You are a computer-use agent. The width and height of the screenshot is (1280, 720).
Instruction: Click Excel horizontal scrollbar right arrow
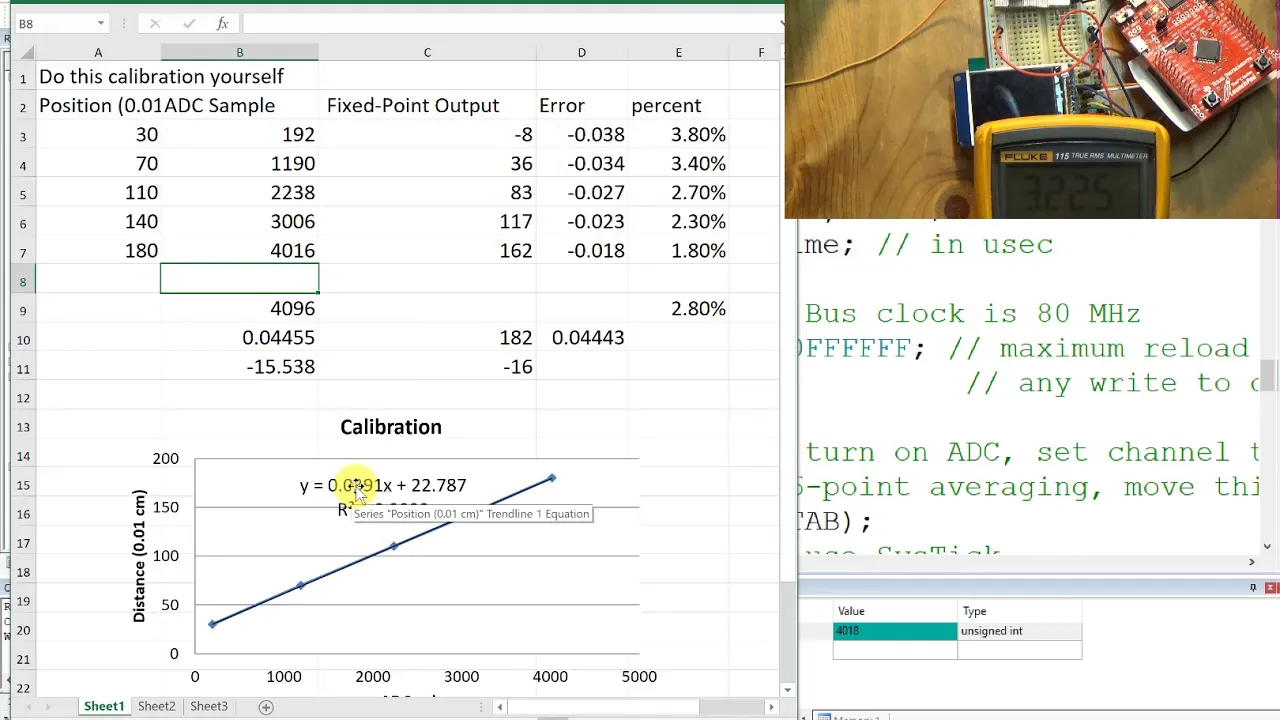click(x=771, y=707)
